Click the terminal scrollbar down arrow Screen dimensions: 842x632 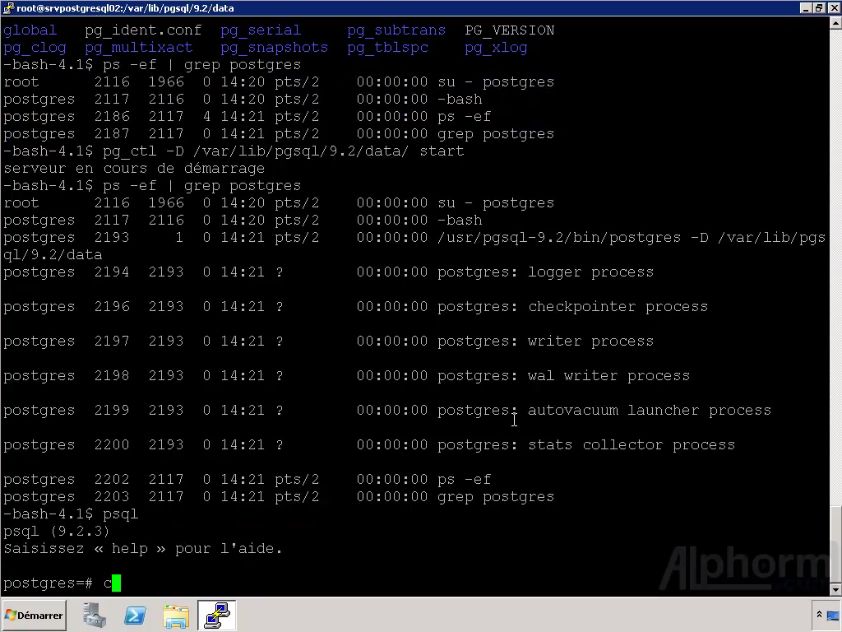[x=836, y=590]
